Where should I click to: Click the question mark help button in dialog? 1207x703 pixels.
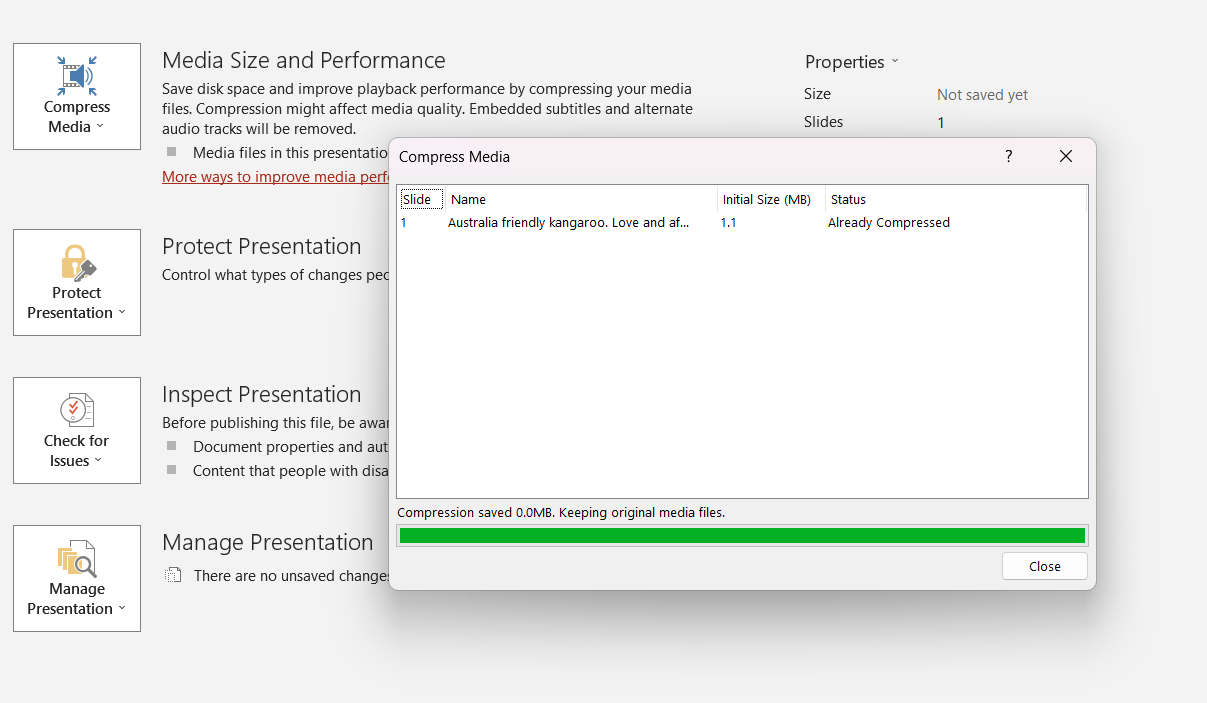coord(1009,156)
